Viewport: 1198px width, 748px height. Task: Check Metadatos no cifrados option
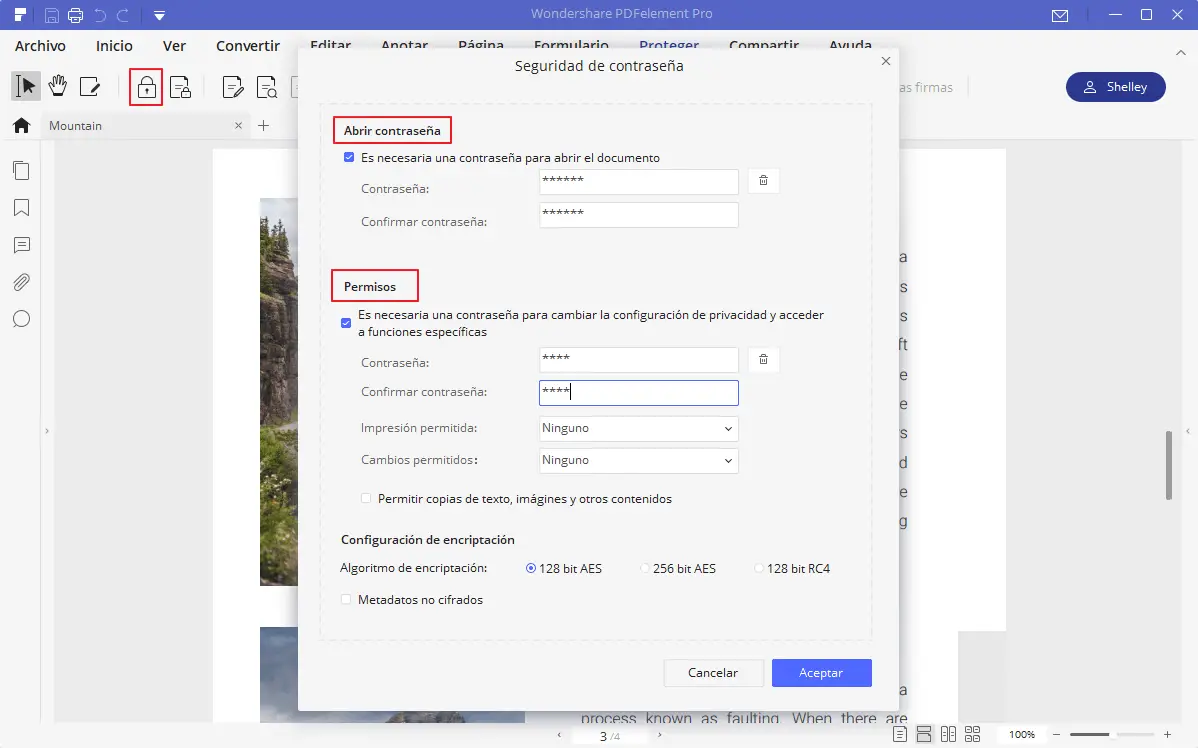[x=346, y=600]
